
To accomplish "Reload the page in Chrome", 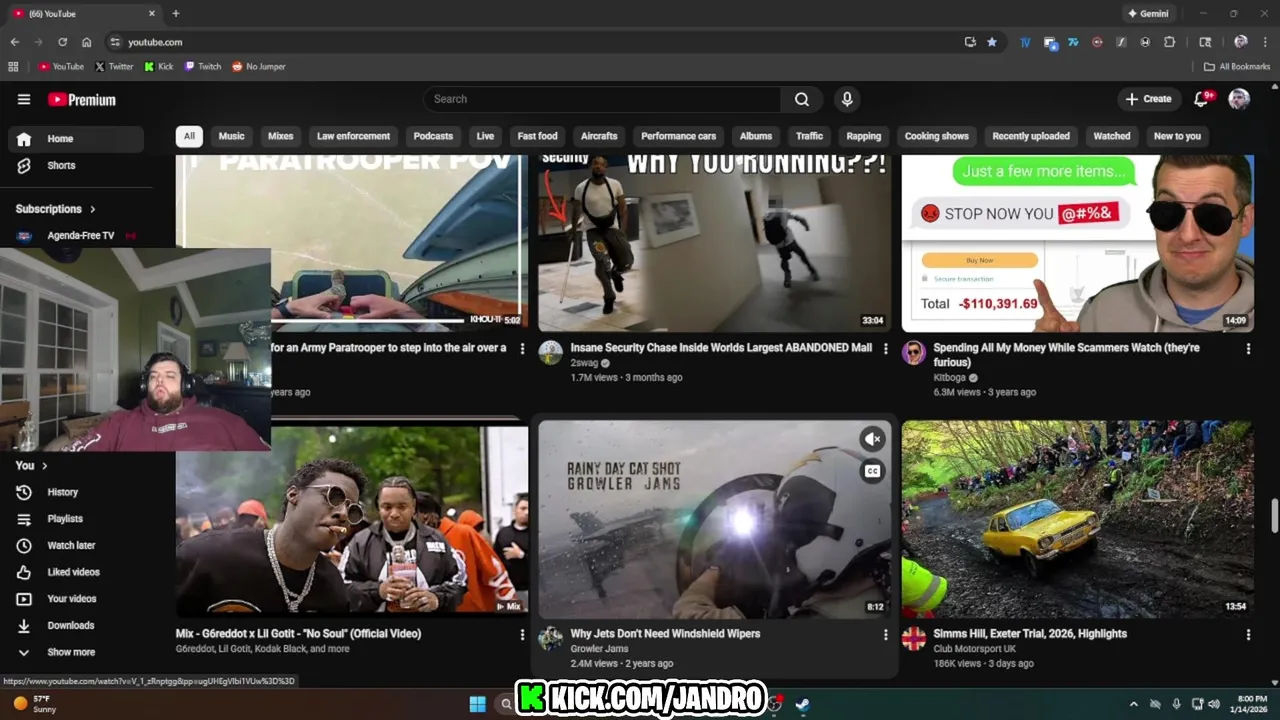I will click(62, 42).
